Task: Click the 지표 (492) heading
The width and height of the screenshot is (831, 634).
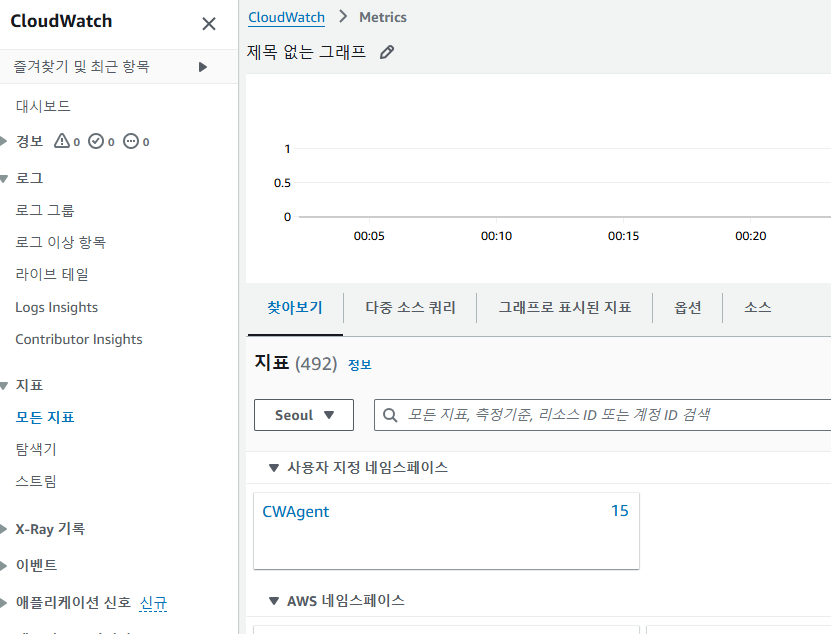Action: 296,363
